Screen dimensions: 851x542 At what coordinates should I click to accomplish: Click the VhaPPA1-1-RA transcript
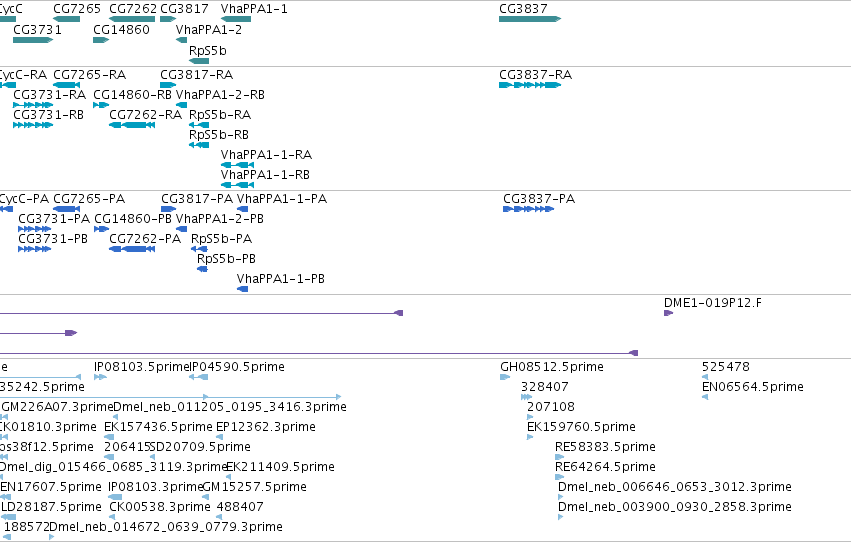237,165
